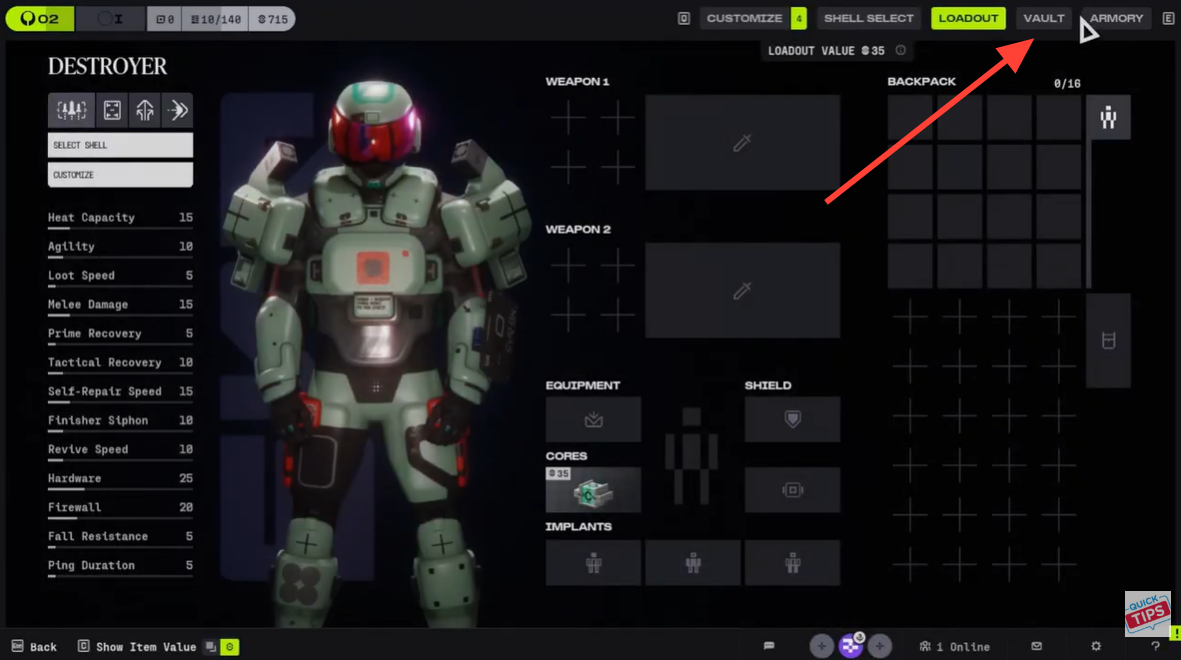Image resolution: width=1181 pixels, height=660 pixels.
Task: Open the chat bubble icon
Action: coord(769,647)
